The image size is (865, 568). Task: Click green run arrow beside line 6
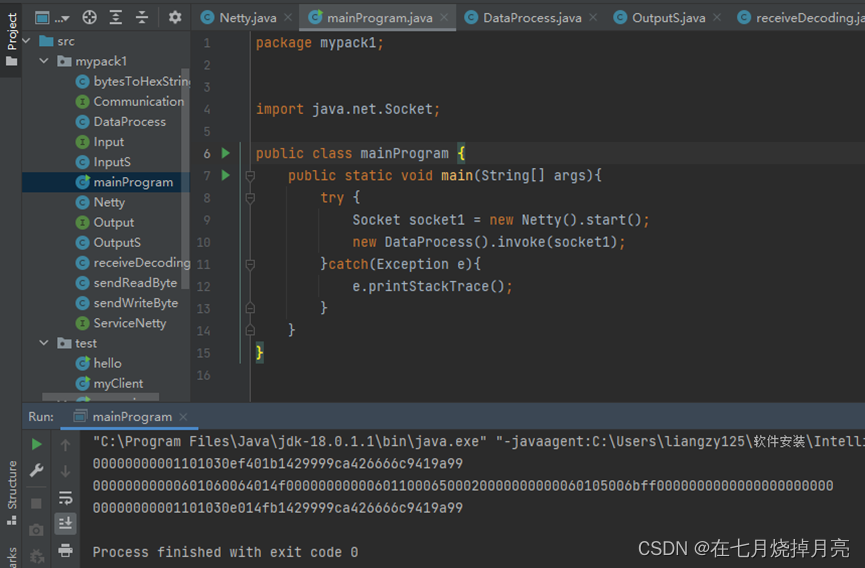(x=226, y=153)
